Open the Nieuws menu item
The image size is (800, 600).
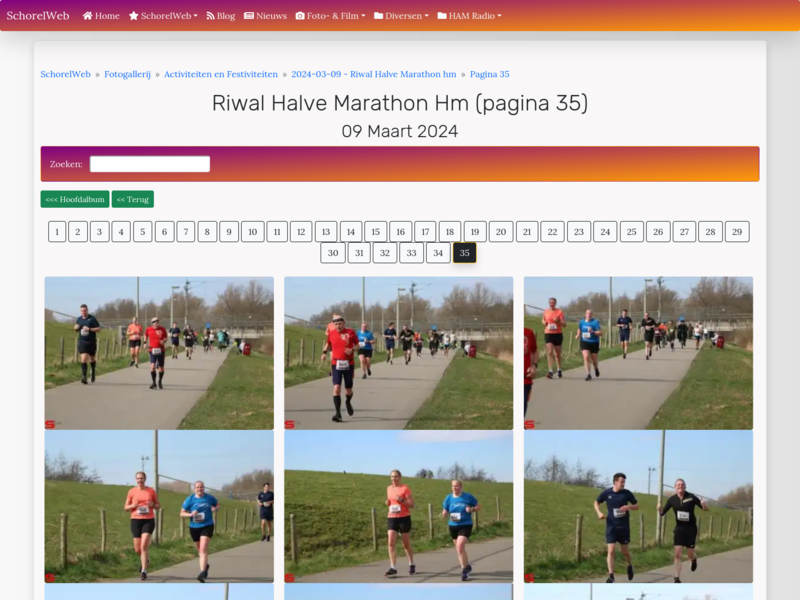click(265, 16)
